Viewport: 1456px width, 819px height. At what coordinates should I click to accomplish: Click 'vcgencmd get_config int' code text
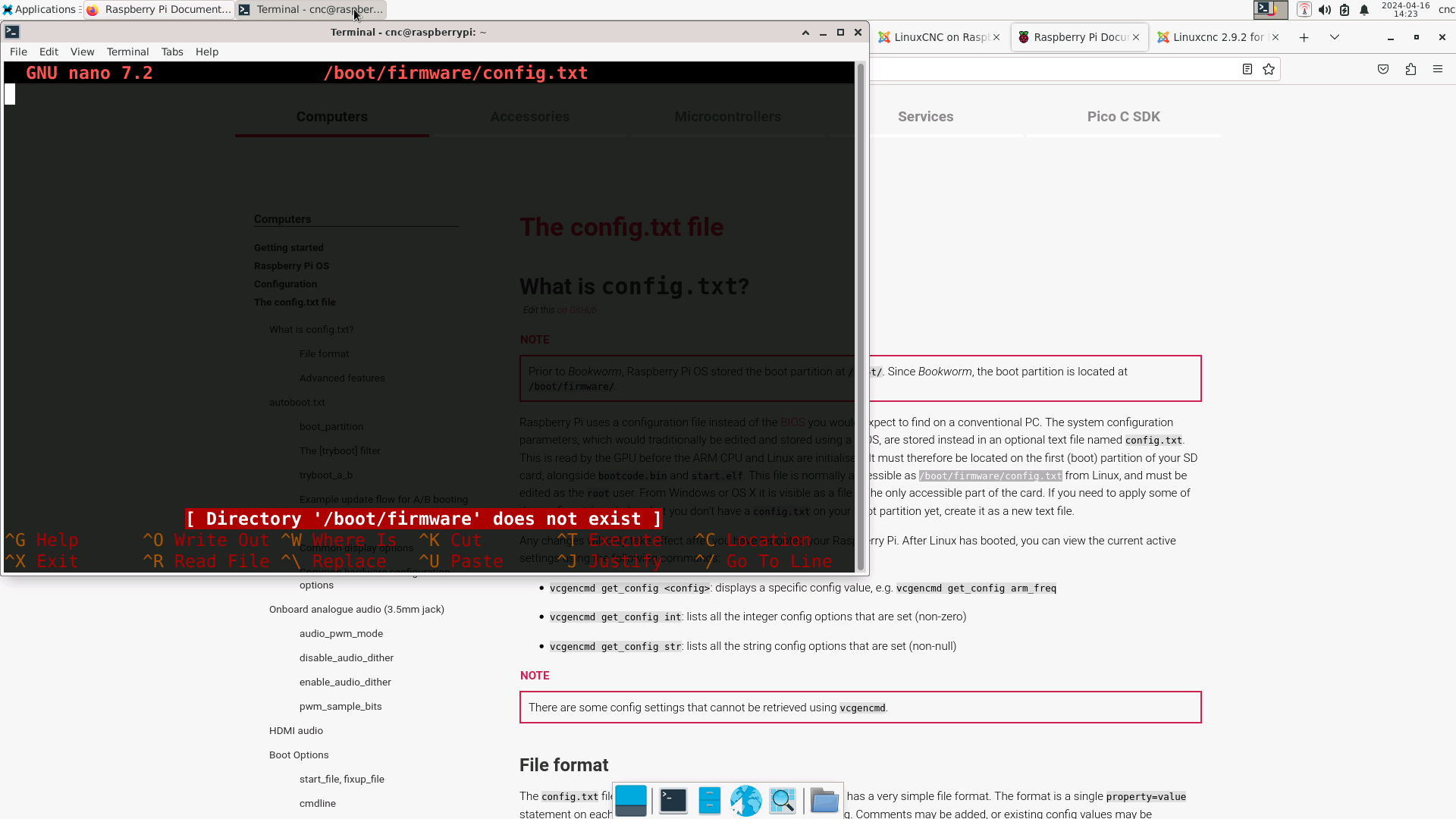(x=615, y=617)
